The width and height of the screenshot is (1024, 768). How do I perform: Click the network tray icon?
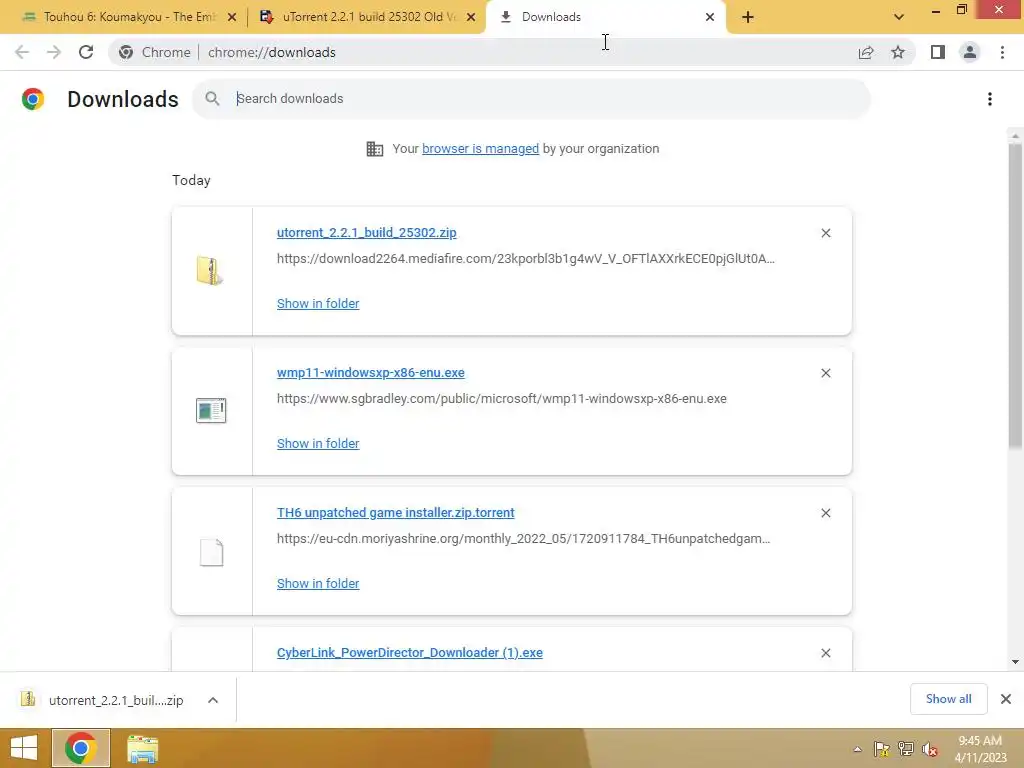point(906,749)
